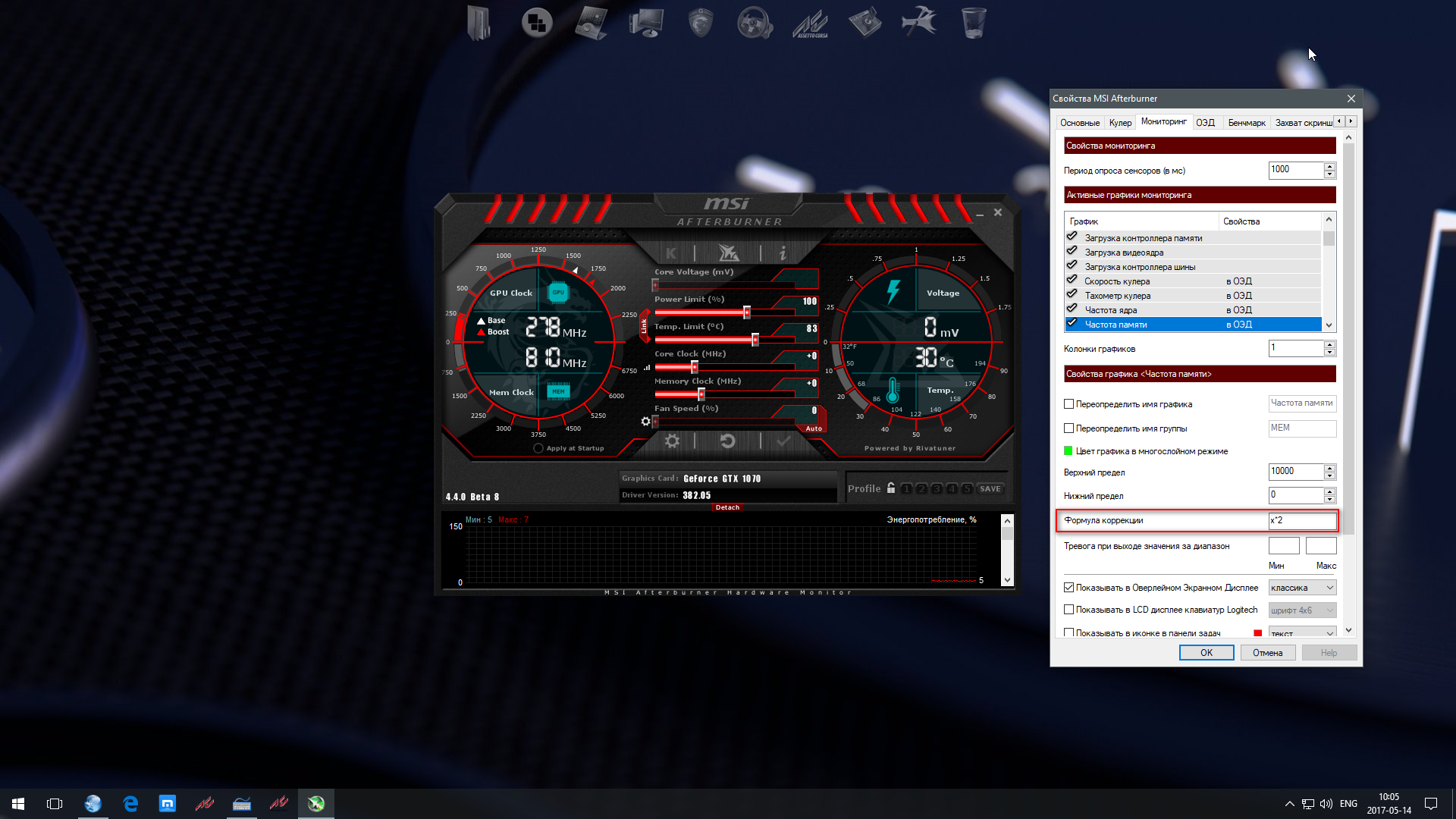The width and height of the screenshot is (1456, 819).
Task: Toggle Показывать в Оверлейном Экранном Дисплее checkbox
Action: click(1068, 588)
